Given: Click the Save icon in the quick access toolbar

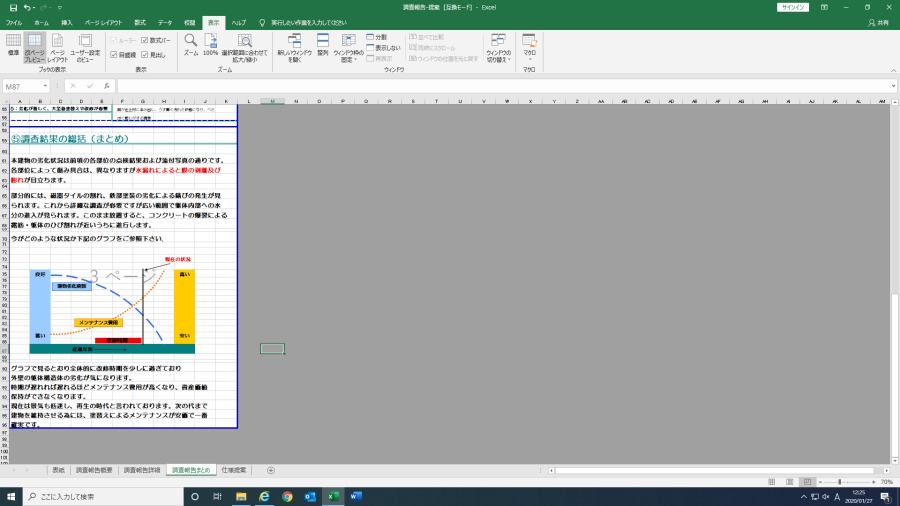Looking at the screenshot, I should [13, 7].
